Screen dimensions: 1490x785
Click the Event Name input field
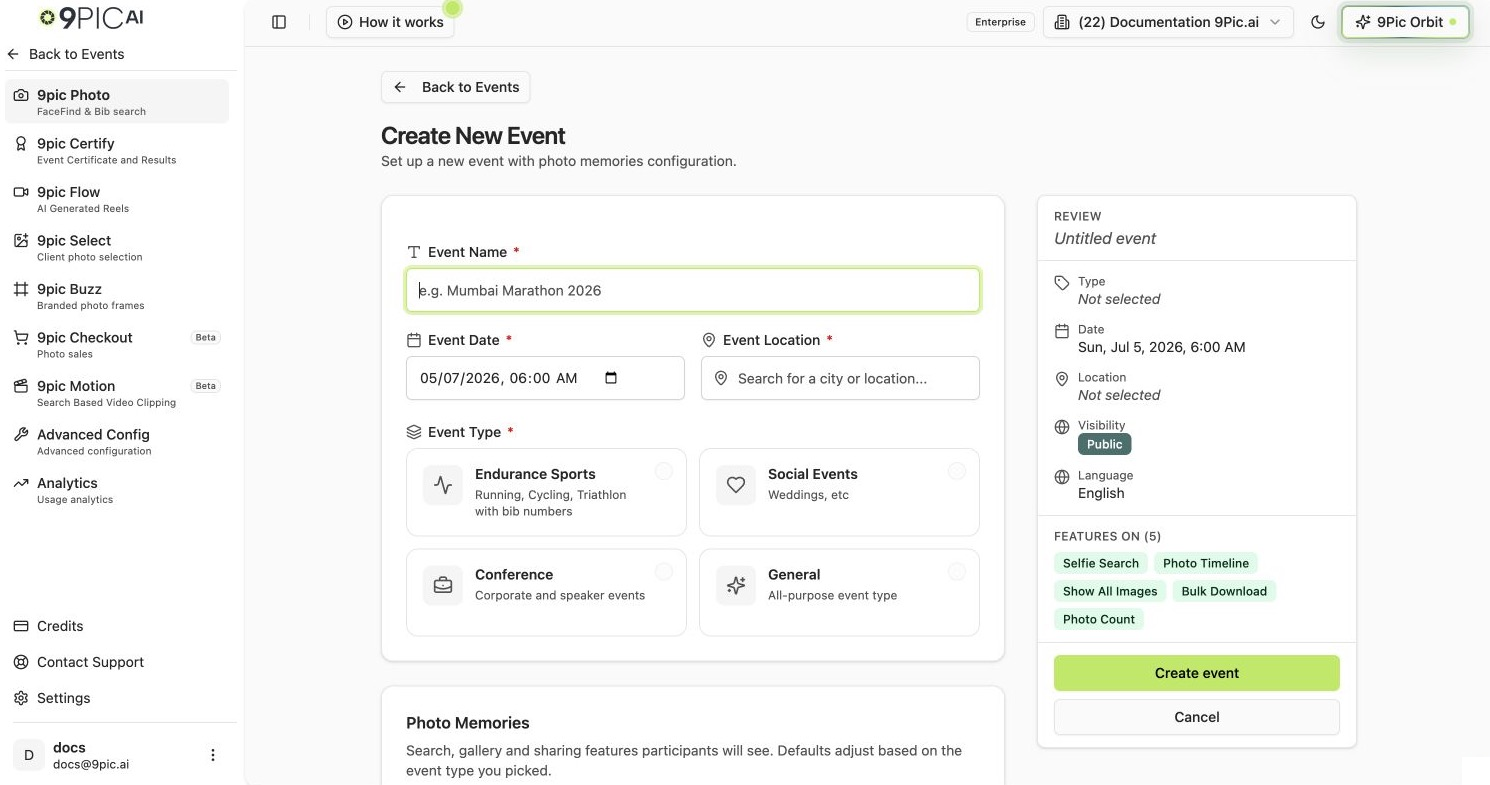tap(692, 290)
